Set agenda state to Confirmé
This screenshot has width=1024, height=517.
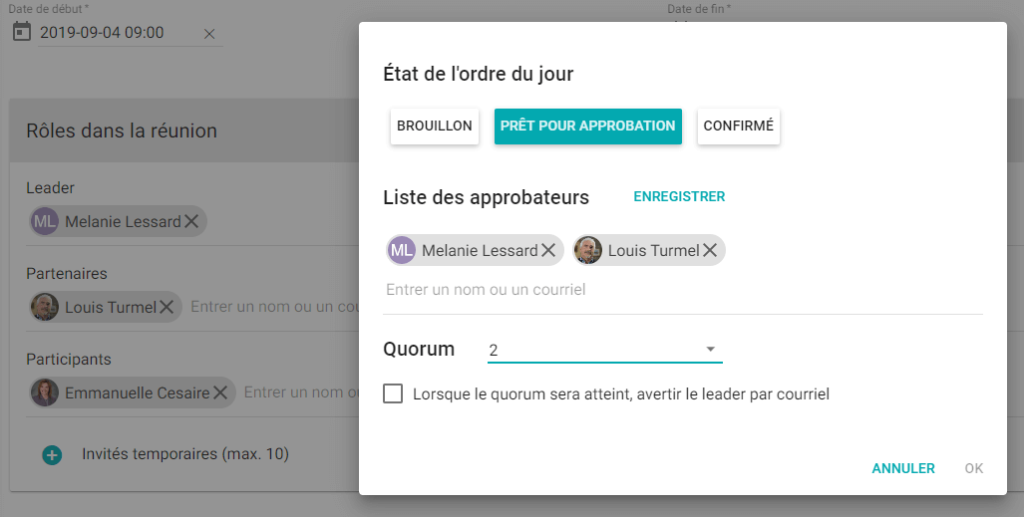[739, 126]
